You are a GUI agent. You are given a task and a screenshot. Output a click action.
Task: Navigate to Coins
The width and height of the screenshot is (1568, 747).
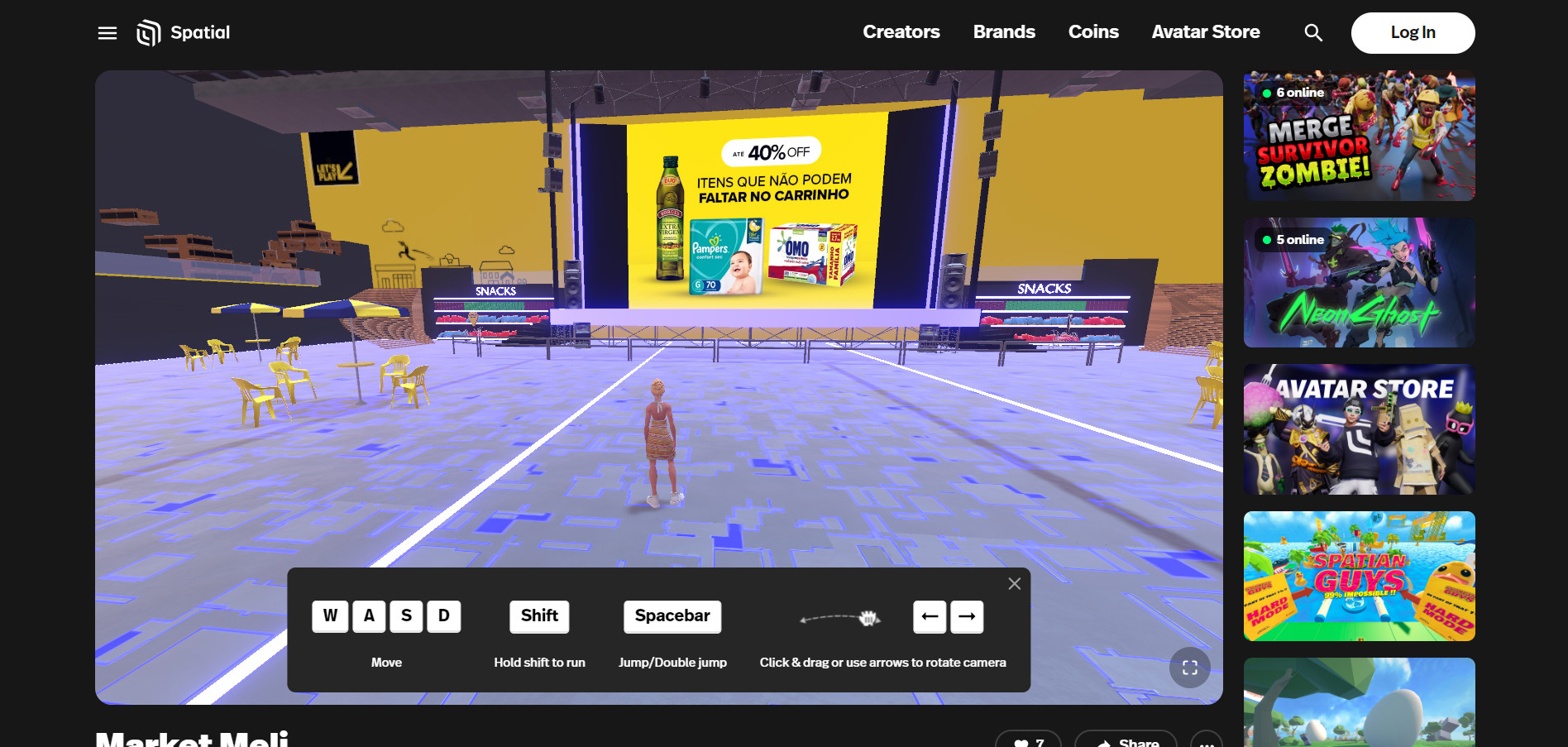(x=1093, y=32)
